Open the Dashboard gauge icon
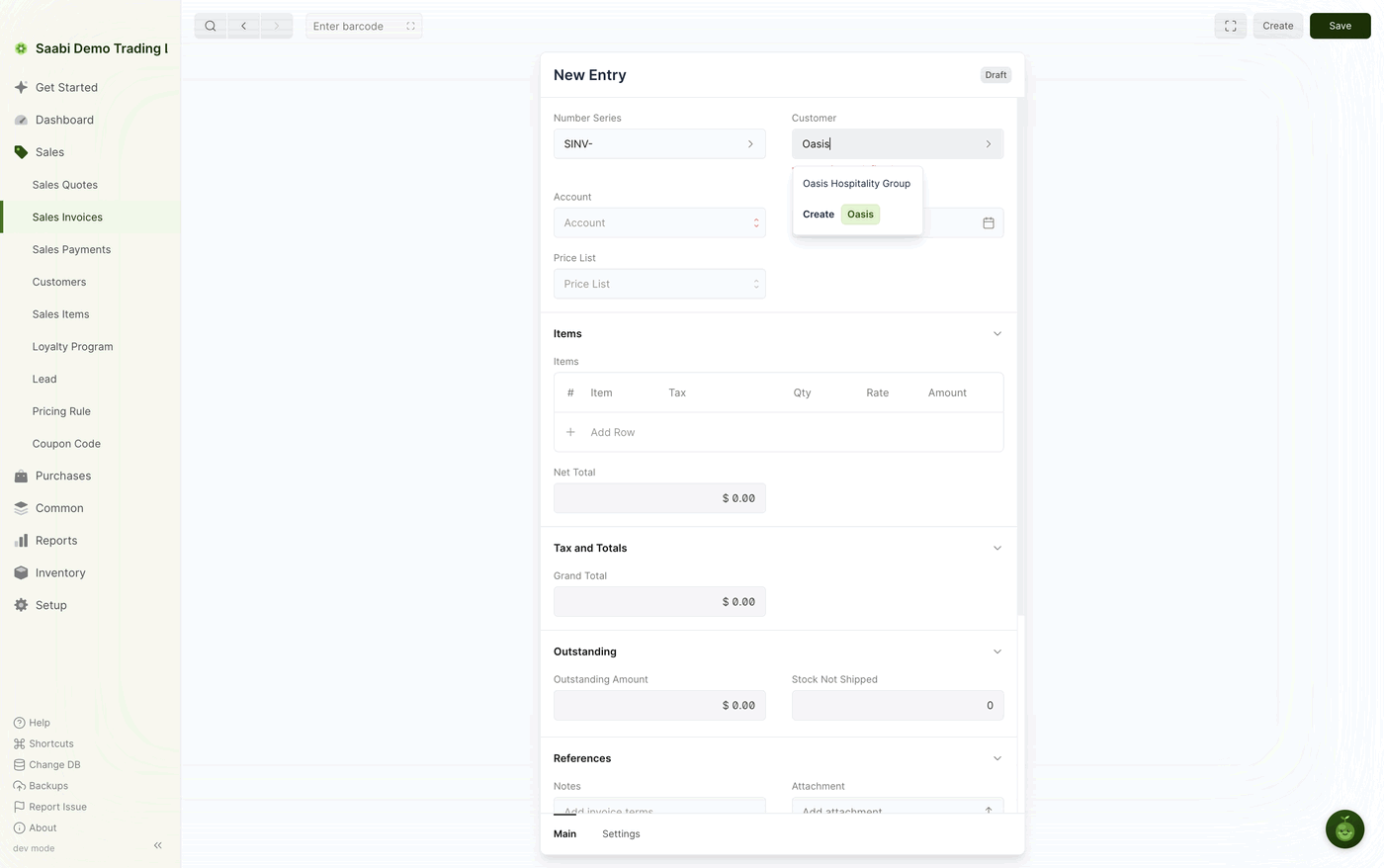The image size is (1384, 868). (x=21, y=120)
